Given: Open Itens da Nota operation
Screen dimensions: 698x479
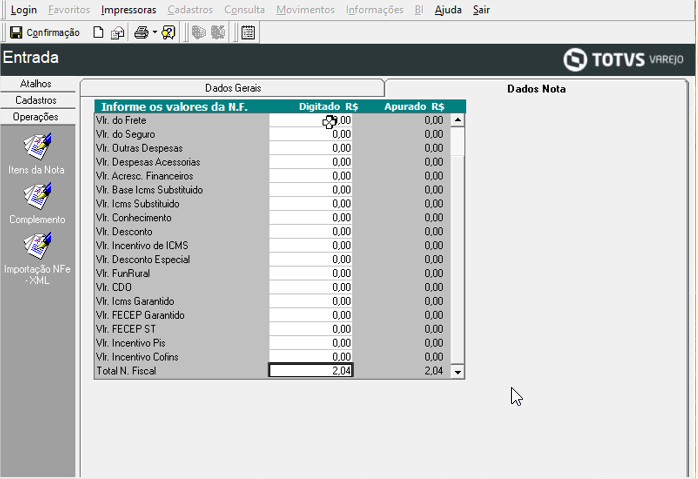Looking at the screenshot, I should [x=37, y=154].
